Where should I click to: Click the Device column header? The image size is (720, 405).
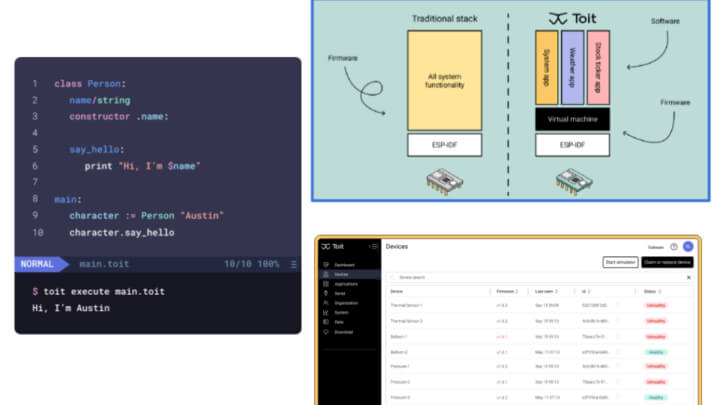tap(396, 292)
